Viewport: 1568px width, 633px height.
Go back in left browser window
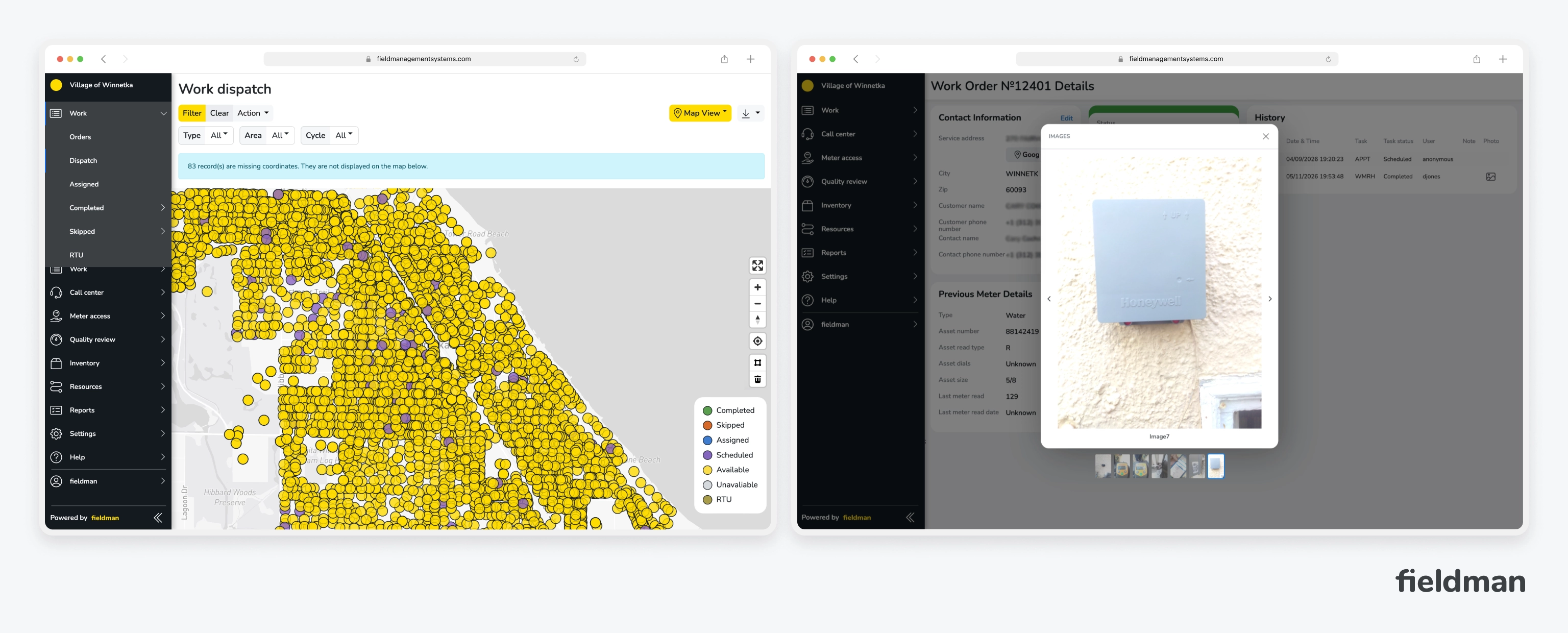[104, 59]
